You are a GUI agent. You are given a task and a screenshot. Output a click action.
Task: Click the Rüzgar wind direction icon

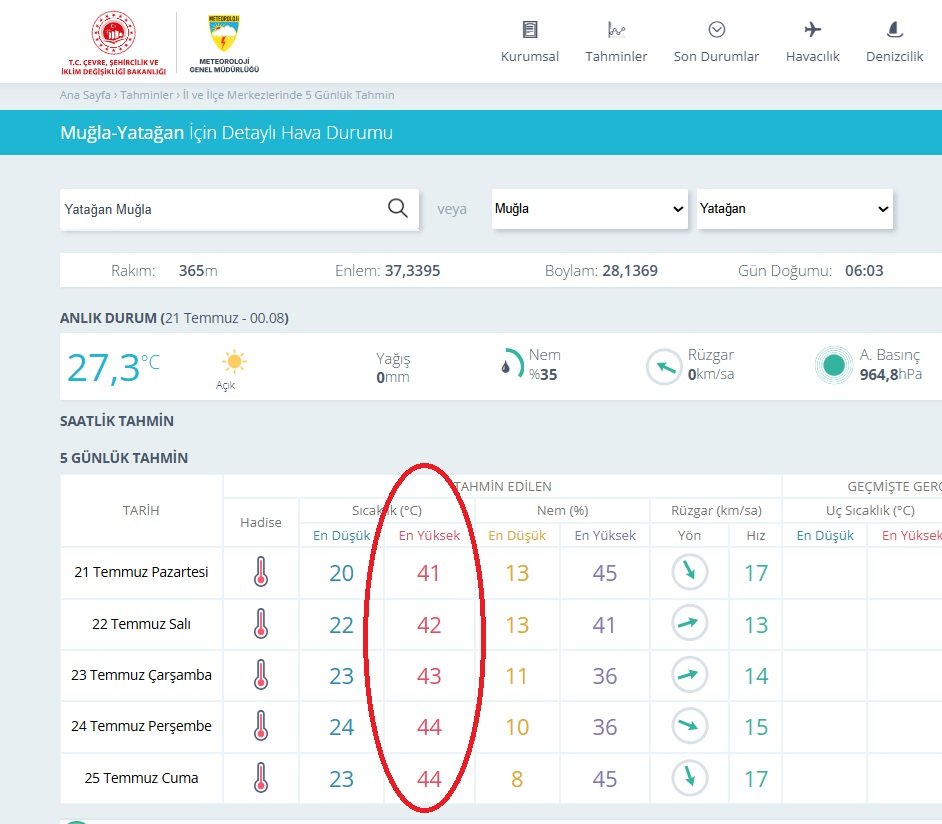(664, 366)
